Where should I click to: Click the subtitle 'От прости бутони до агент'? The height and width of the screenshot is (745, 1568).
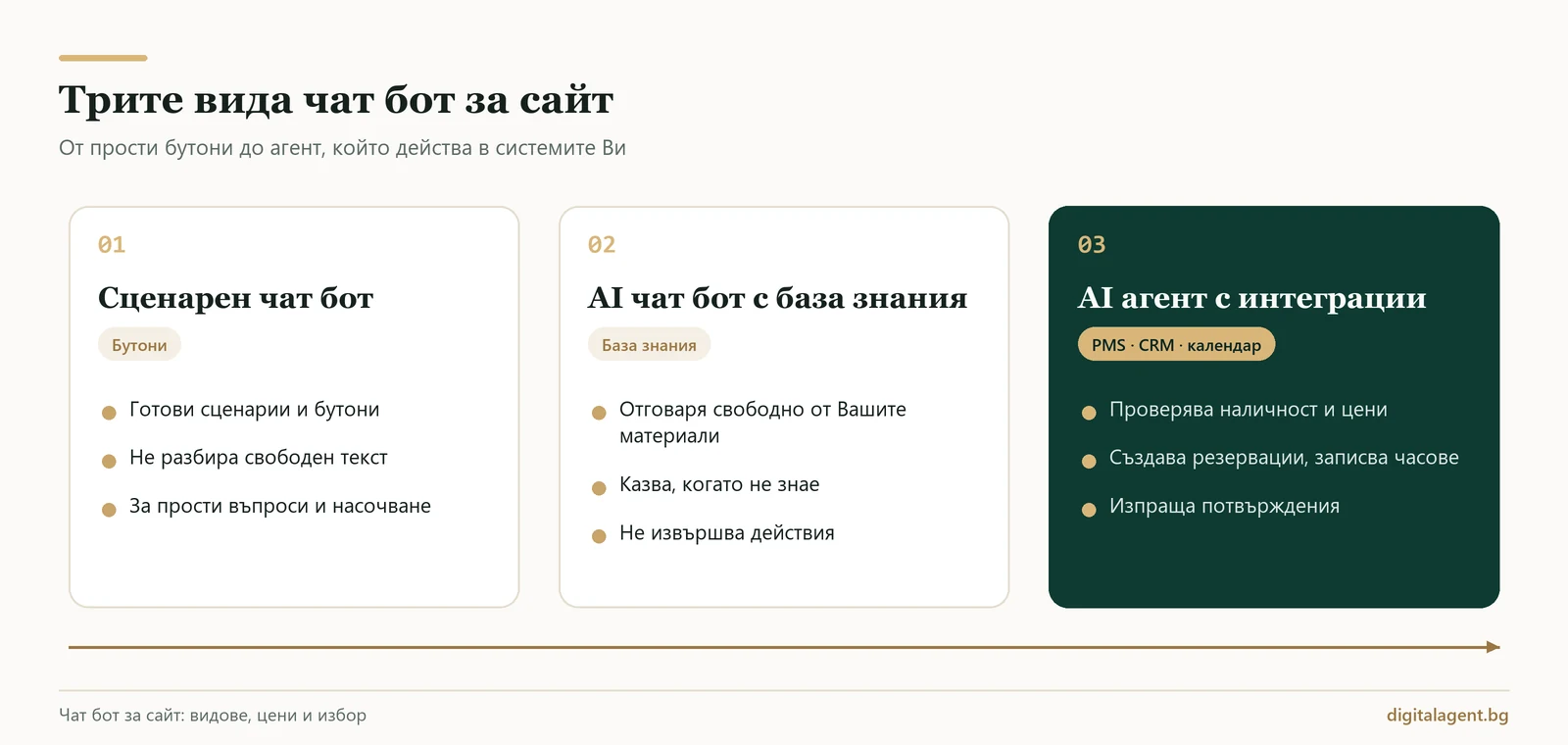(x=189, y=148)
